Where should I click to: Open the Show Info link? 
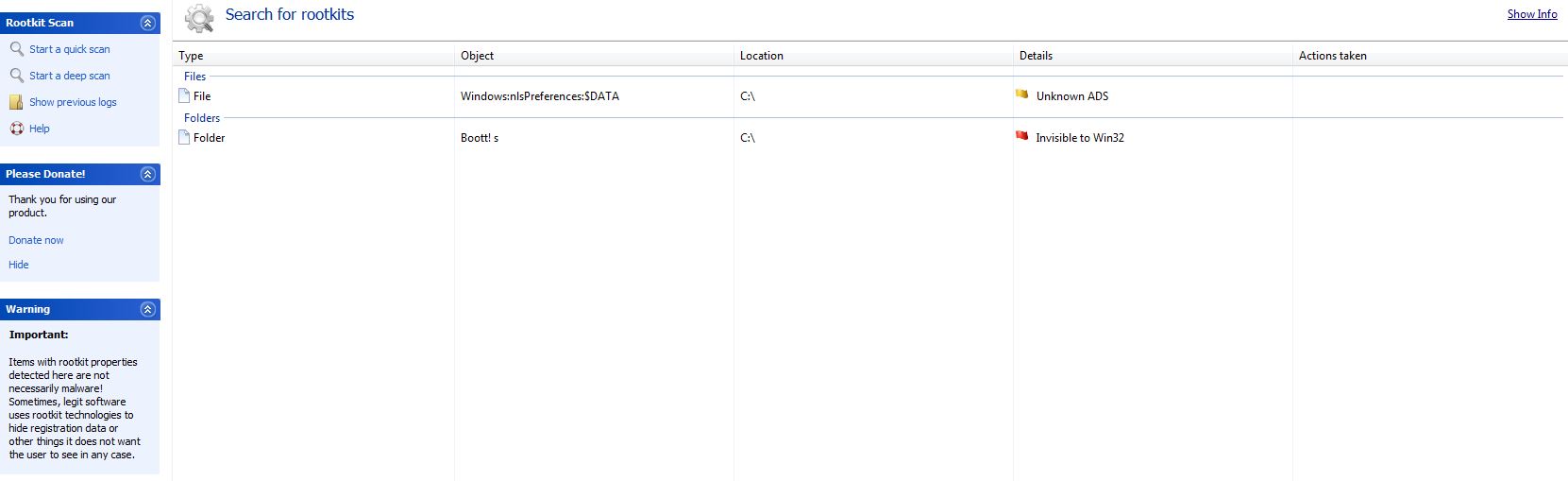pyautogui.click(x=1532, y=14)
